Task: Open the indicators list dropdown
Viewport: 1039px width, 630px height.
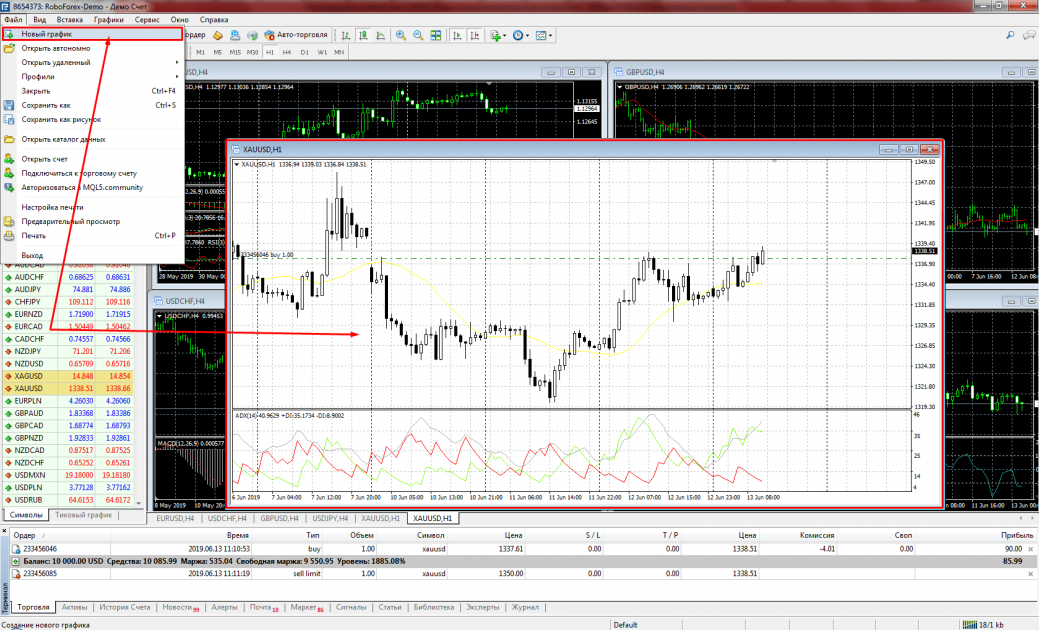Action: pyautogui.click(x=497, y=35)
